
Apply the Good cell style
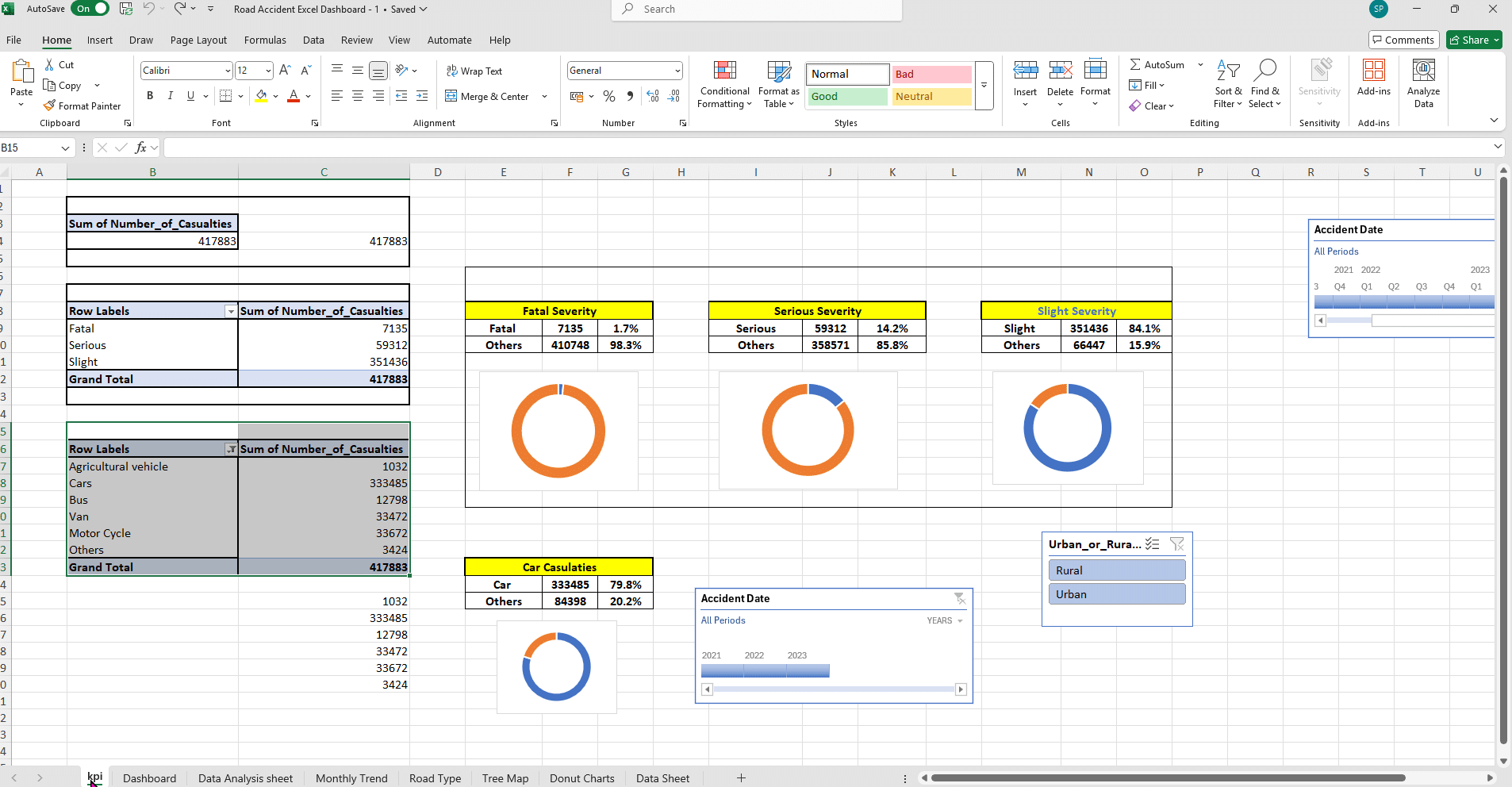click(x=847, y=96)
